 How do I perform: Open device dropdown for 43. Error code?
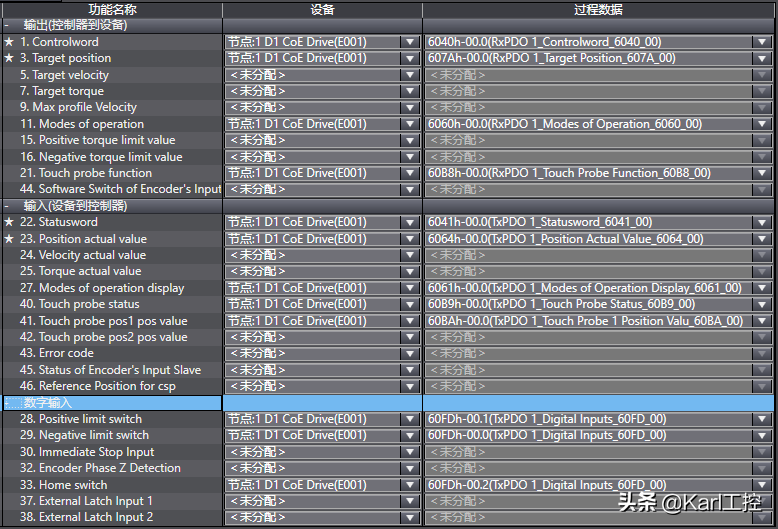[x=410, y=353]
